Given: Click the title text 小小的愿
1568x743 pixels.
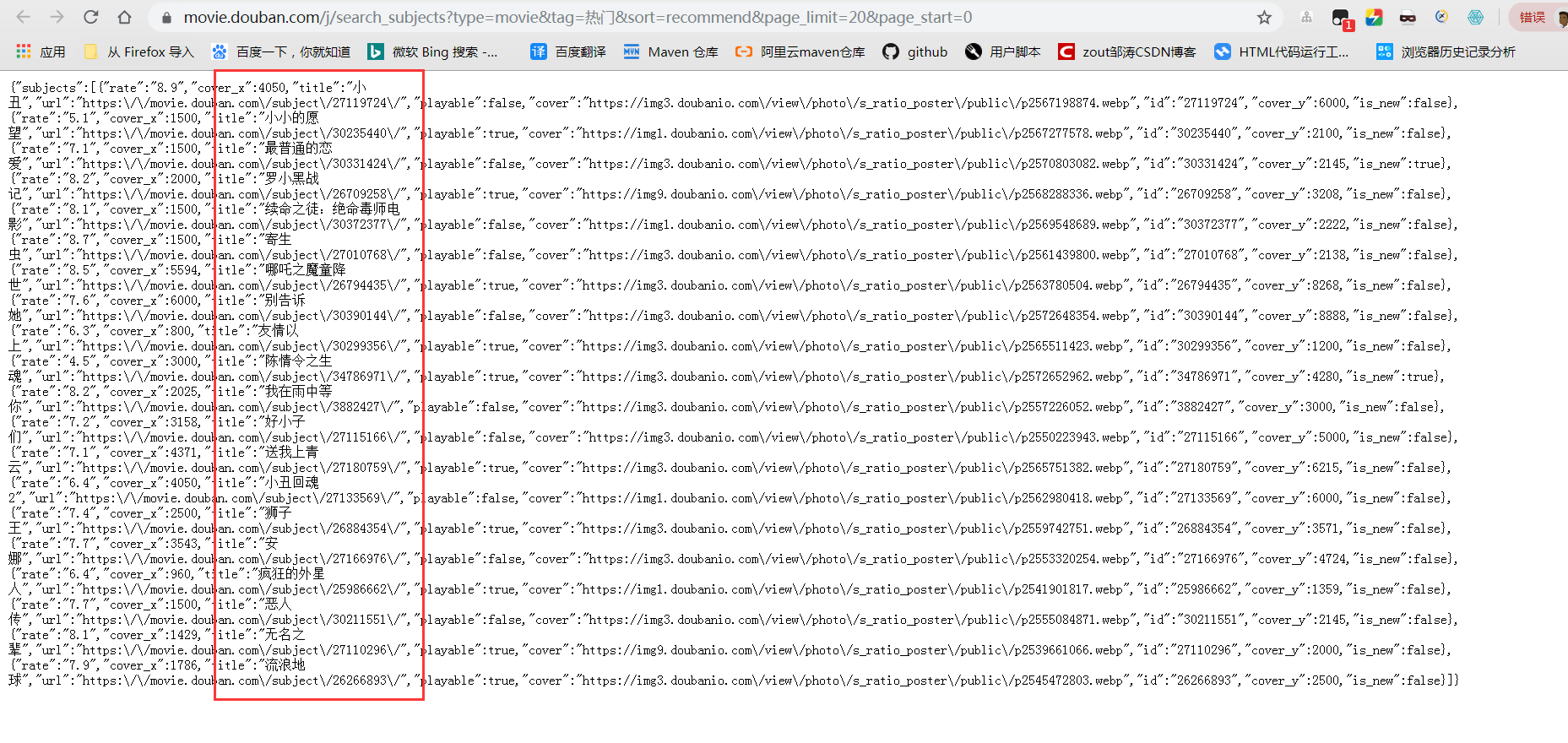Looking at the screenshot, I should tap(292, 118).
